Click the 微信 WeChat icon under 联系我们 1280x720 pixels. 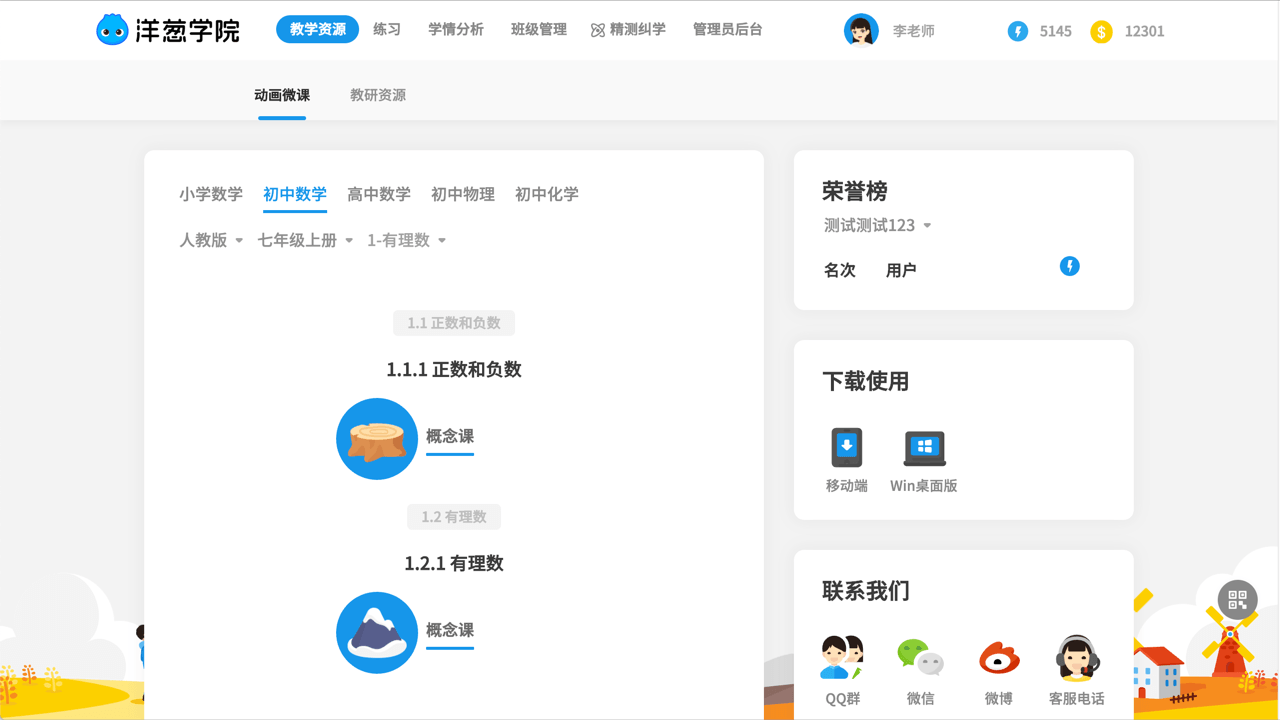(x=919, y=656)
